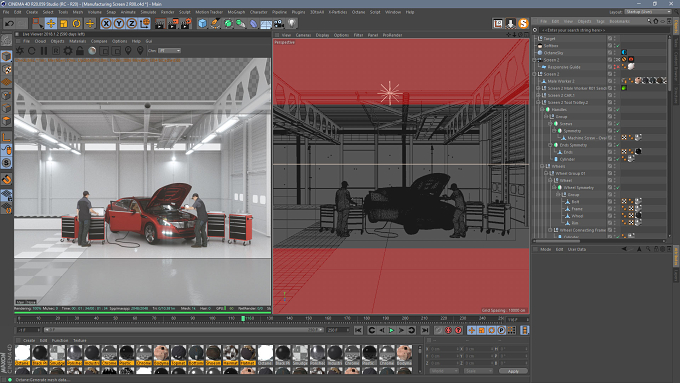Toggle the Z axis lock
This screenshot has height=383, width=680.
(x=131, y=23)
